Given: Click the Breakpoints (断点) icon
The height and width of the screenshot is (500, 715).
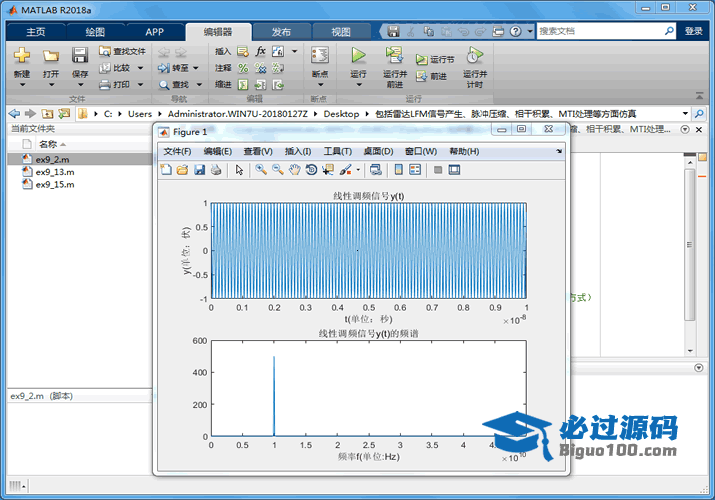Looking at the screenshot, I should pyautogui.click(x=319, y=56).
